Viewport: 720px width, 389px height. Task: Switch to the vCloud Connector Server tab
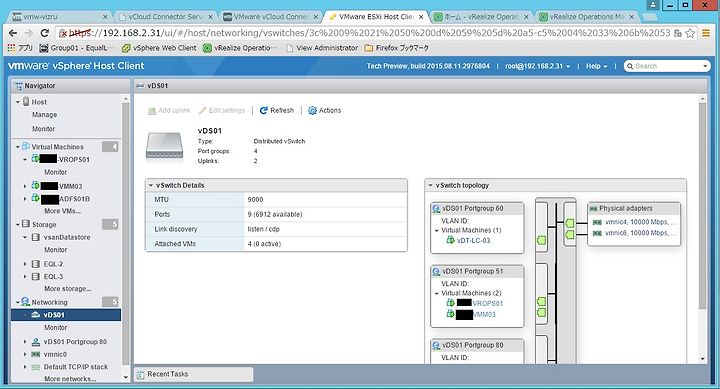pos(165,17)
